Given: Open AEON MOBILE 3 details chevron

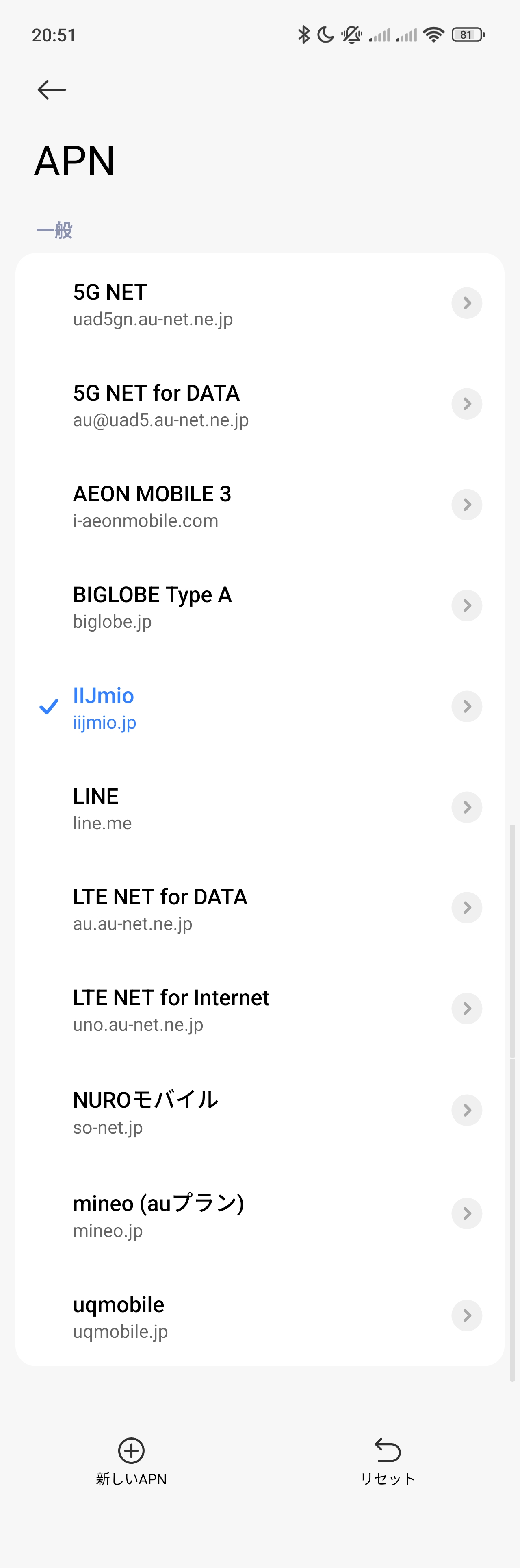Looking at the screenshot, I should (466, 505).
